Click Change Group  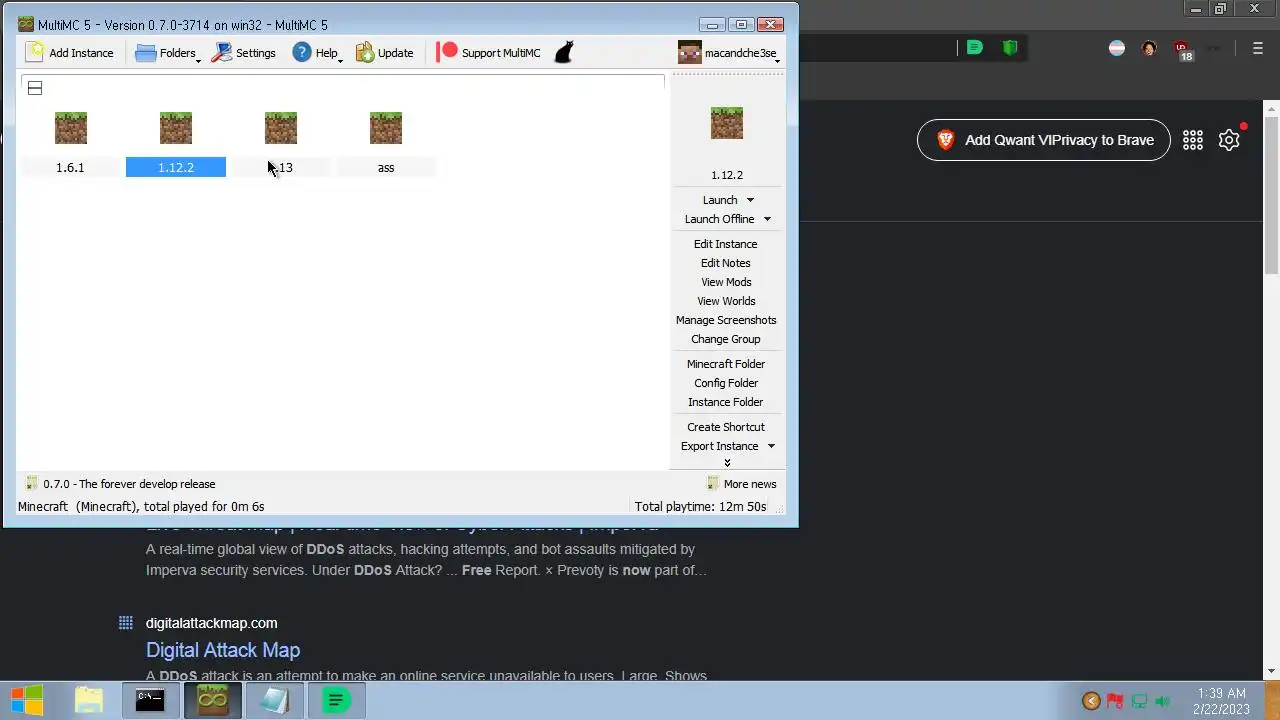tap(726, 339)
